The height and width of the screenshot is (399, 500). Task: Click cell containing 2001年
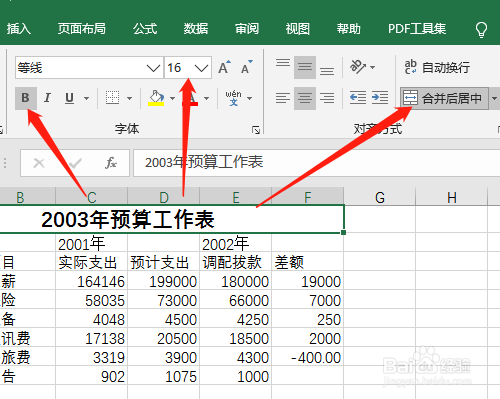(x=91, y=244)
